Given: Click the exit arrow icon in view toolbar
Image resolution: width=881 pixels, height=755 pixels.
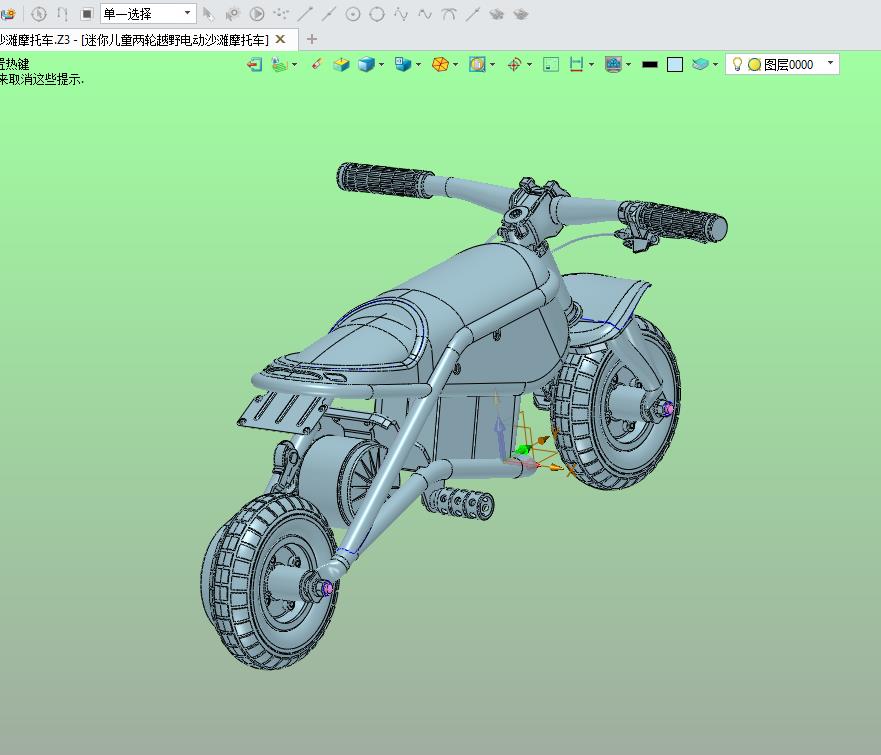Looking at the screenshot, I should pos(254,64).
